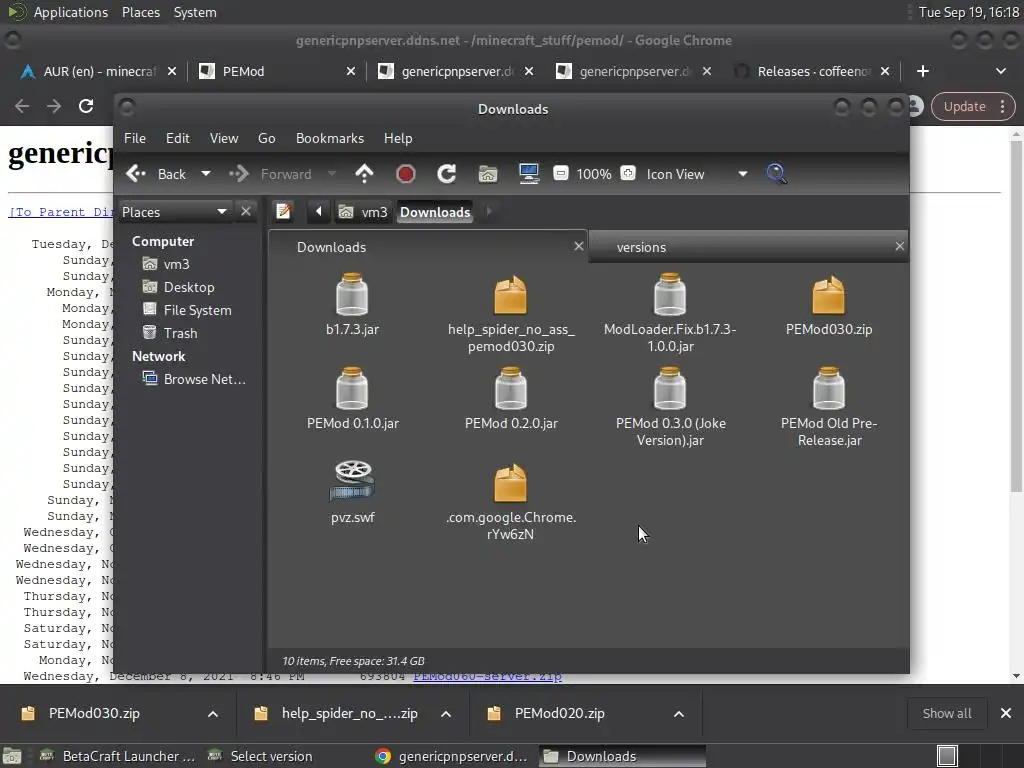Close the Places side pane
Image resolution: width=1024 pixels, height=768 pixels.
coord(246,212)
